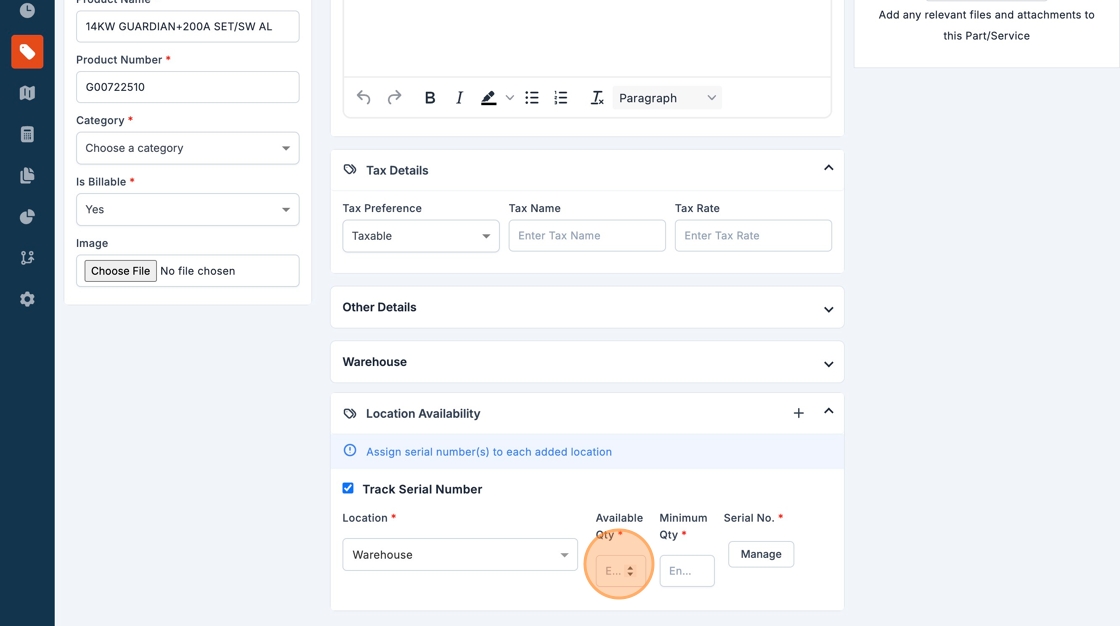Open the Tax Preference dropdown

[x=421, y=236]
